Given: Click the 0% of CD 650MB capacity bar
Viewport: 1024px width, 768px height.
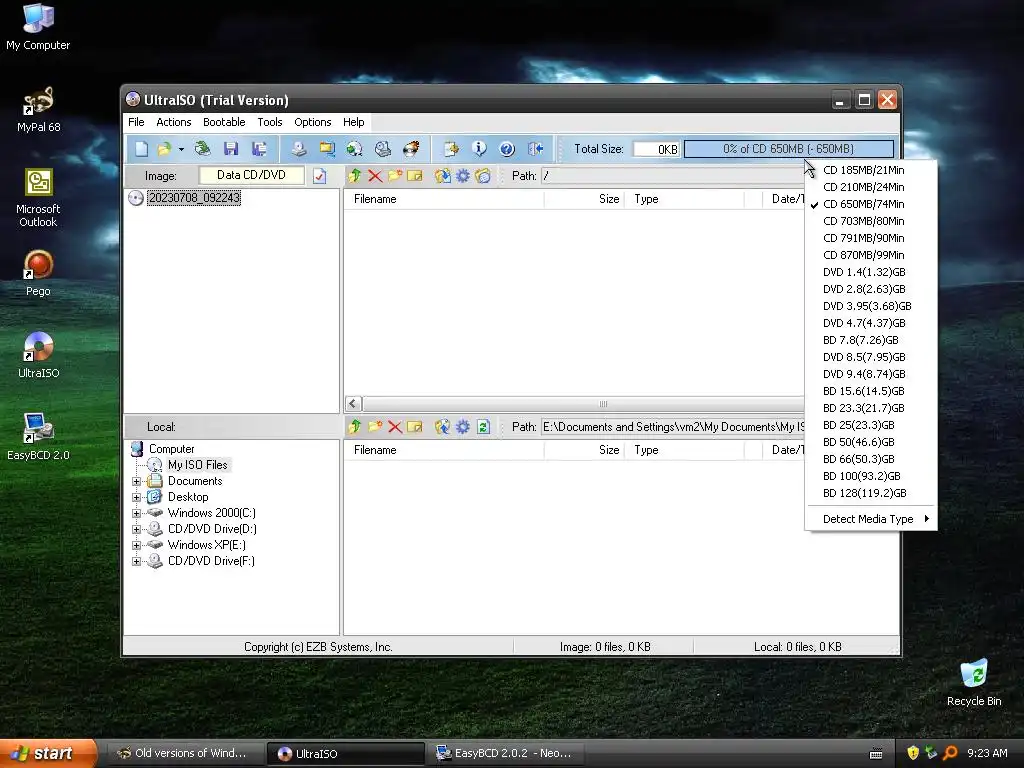Looking at the screenshot, I should [789, 149].
